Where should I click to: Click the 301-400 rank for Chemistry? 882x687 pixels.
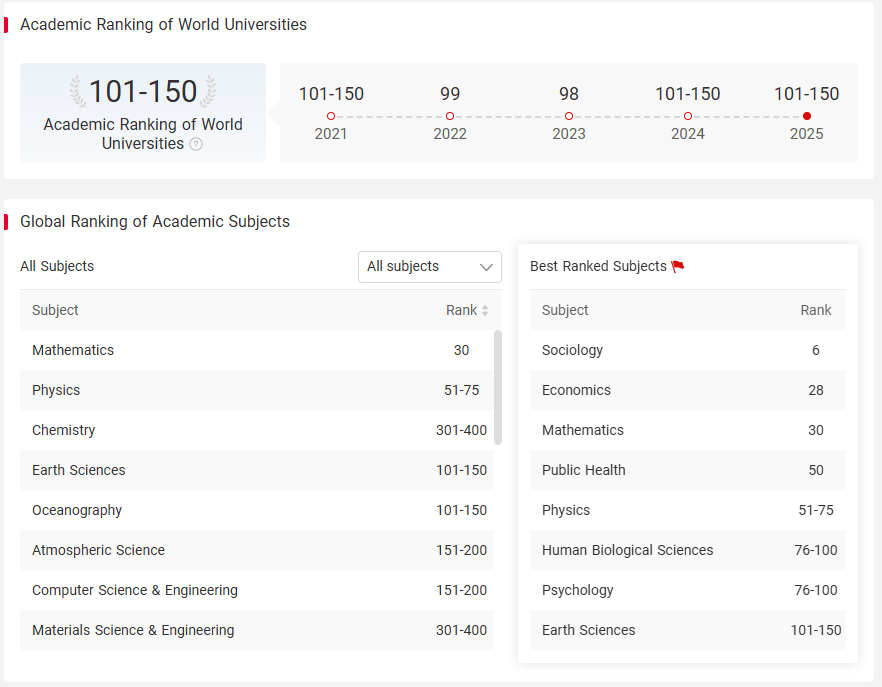pyautogui.click(x=461, y=430)
